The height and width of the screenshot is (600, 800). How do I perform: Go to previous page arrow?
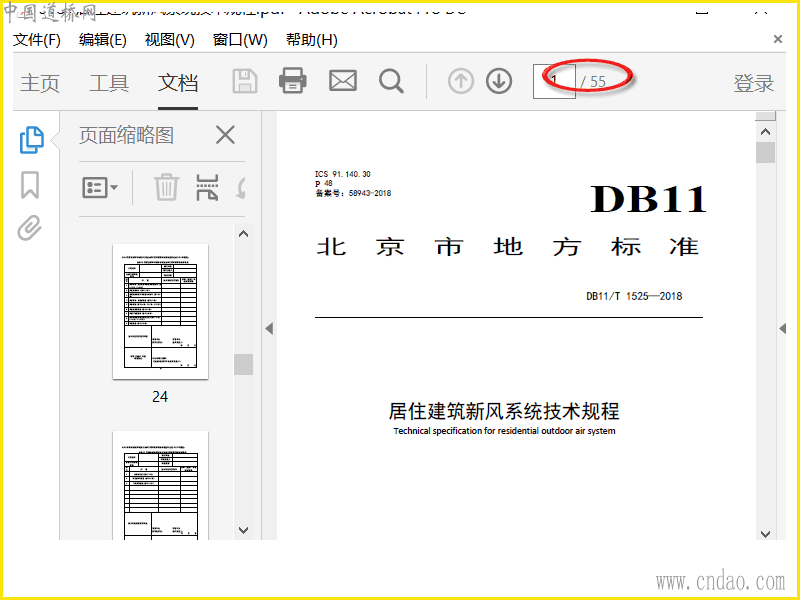click(x=461, y=81)
